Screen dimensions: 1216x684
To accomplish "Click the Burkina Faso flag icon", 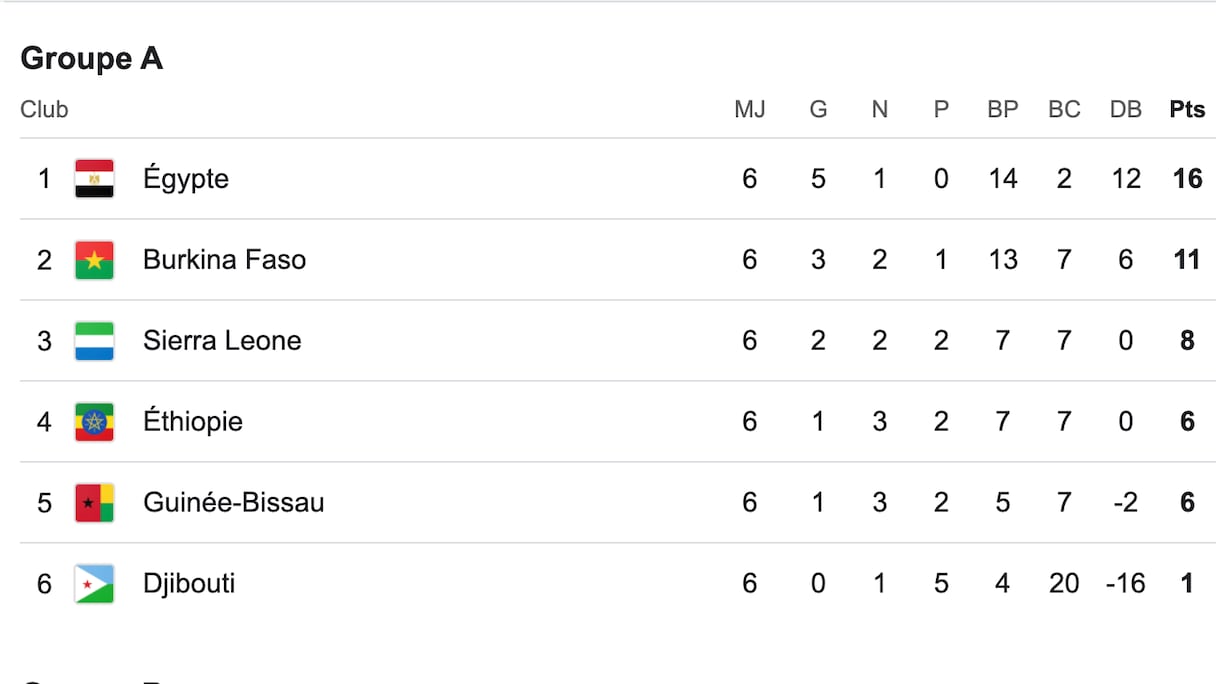I will pos(94,260).
